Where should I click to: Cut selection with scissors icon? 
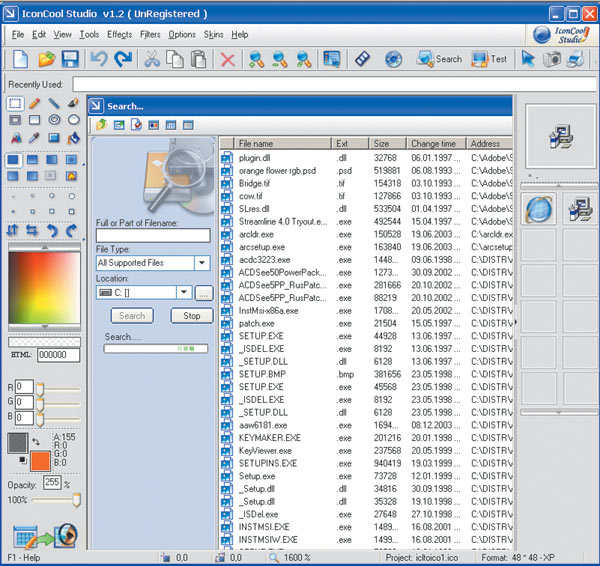152,59
